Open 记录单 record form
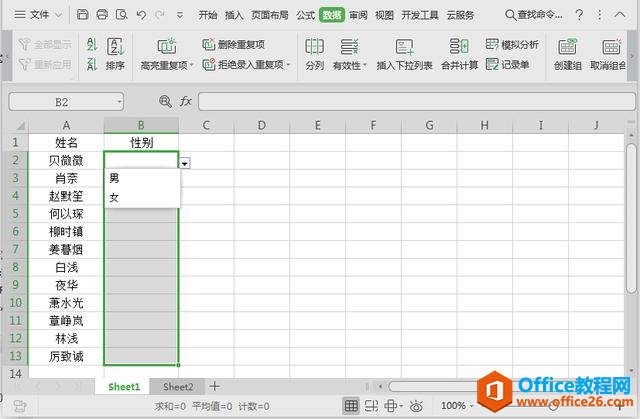 [508, 64]
